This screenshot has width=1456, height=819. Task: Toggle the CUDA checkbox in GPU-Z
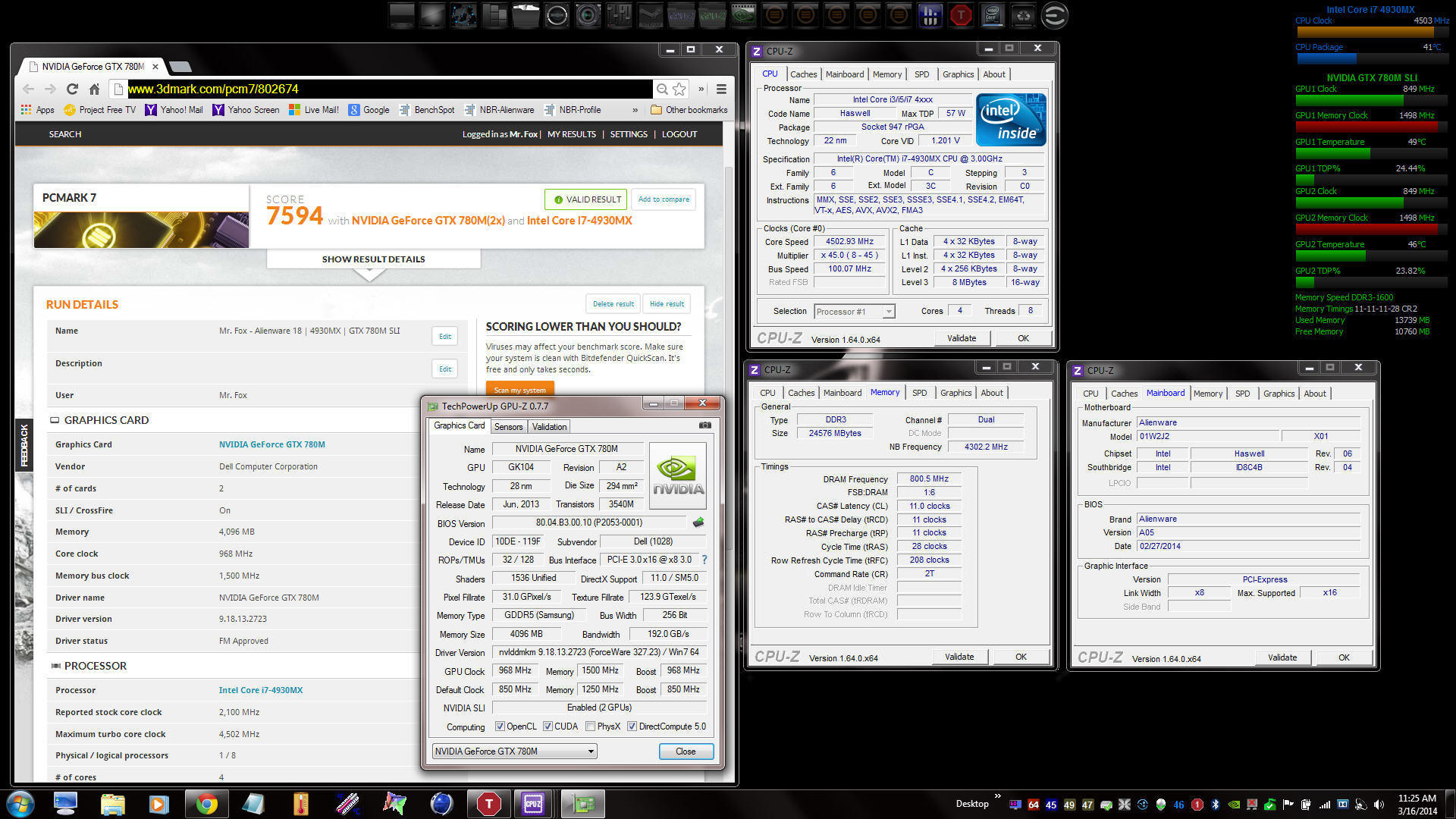(x=548, y=726)
